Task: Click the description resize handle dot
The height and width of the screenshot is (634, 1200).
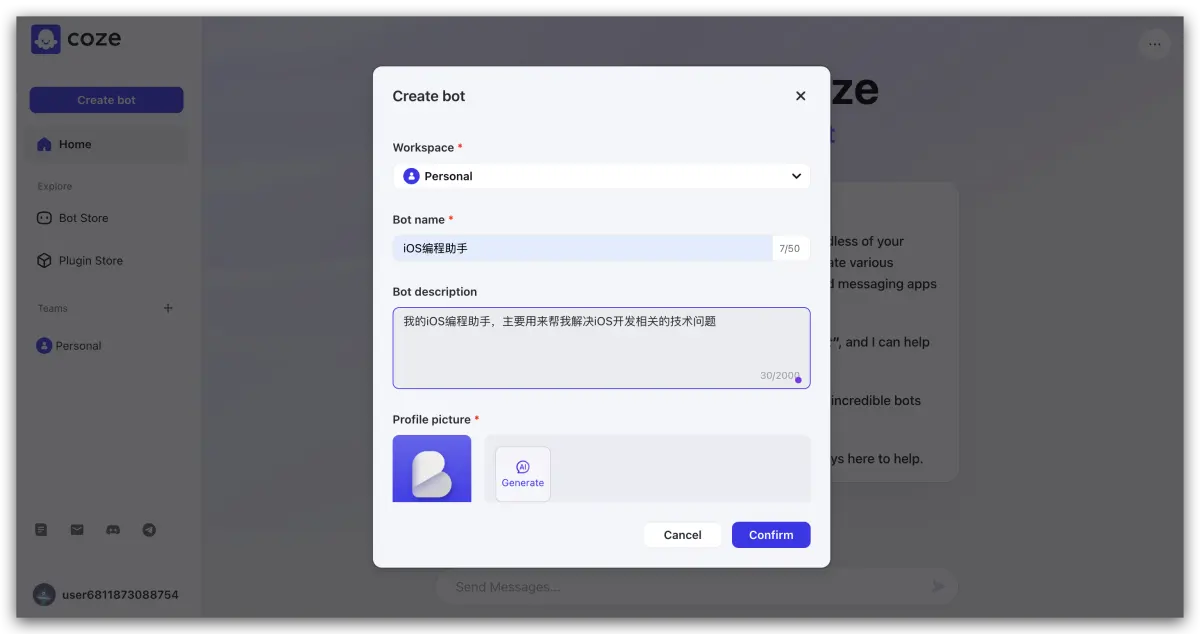Action: click(798, 380)
